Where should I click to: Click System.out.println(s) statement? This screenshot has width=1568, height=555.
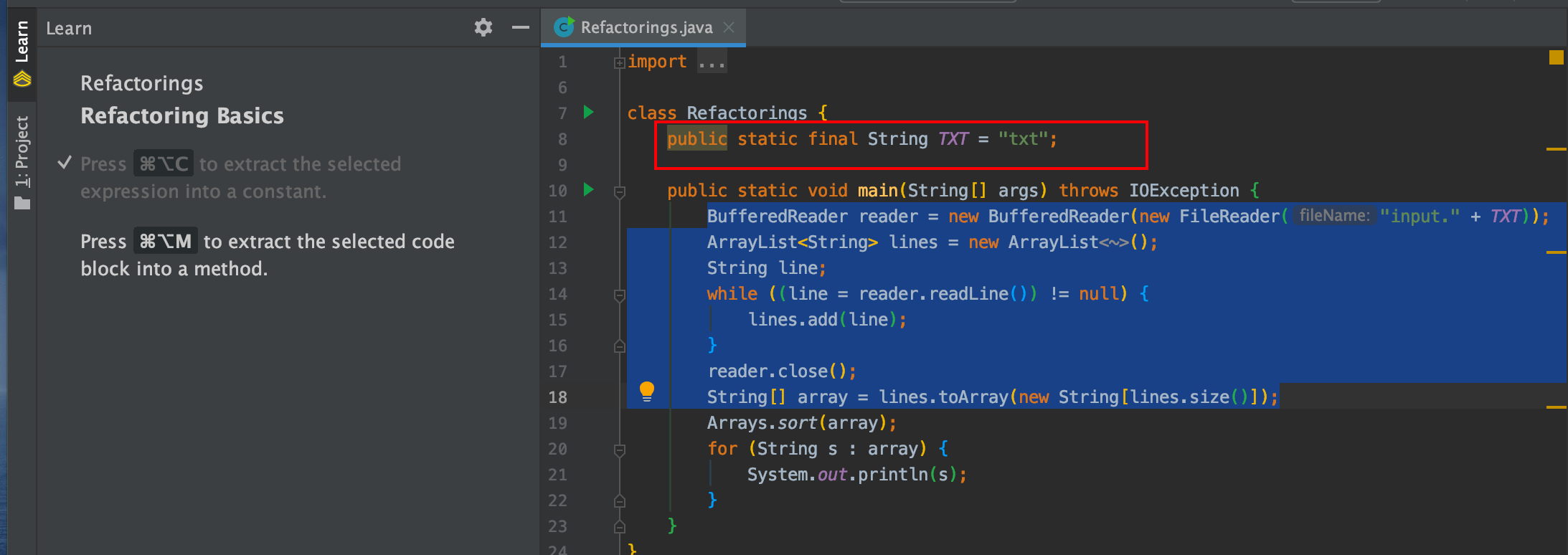tap(857, 474)
